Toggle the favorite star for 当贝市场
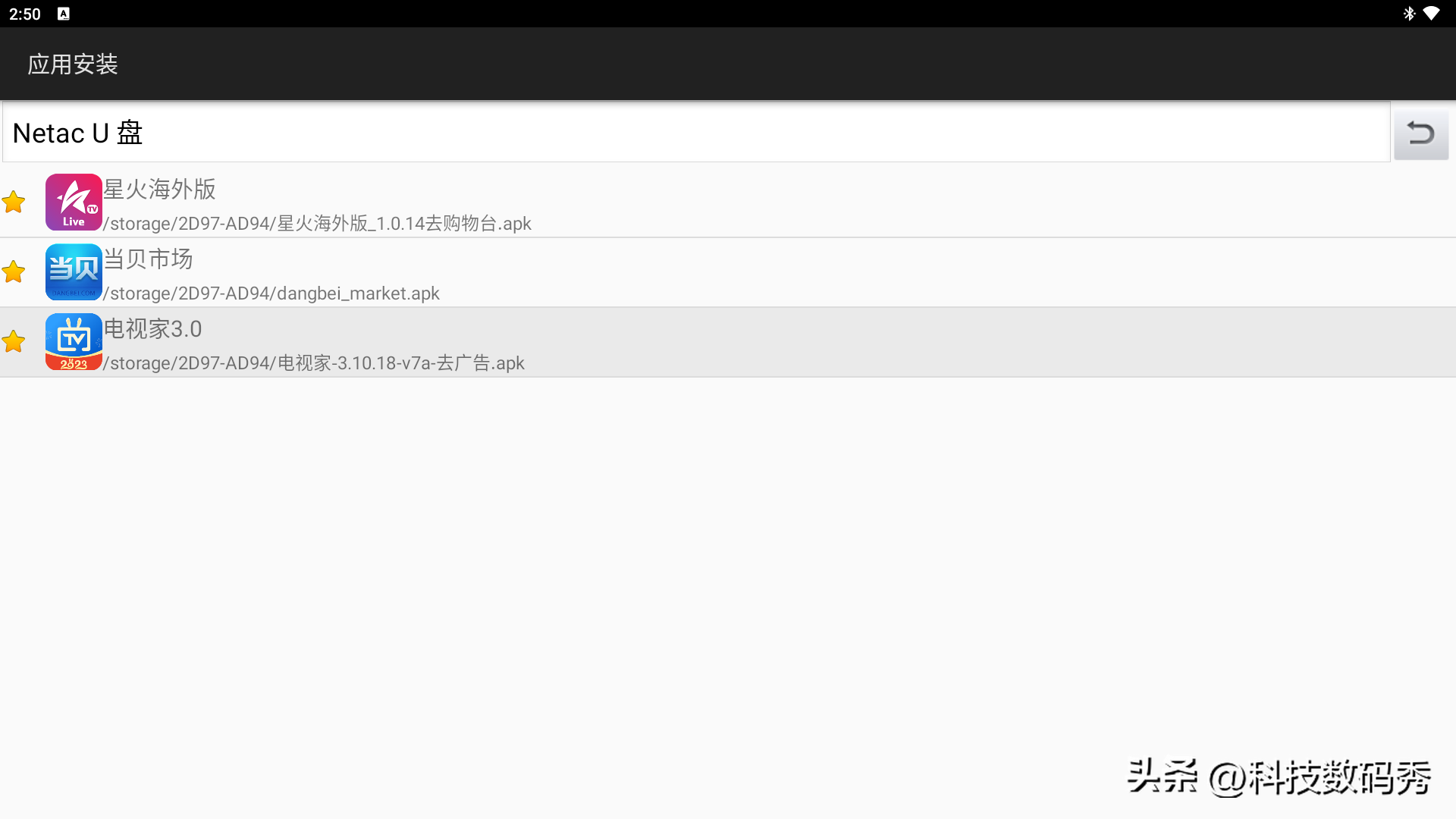 pos(14,272)
